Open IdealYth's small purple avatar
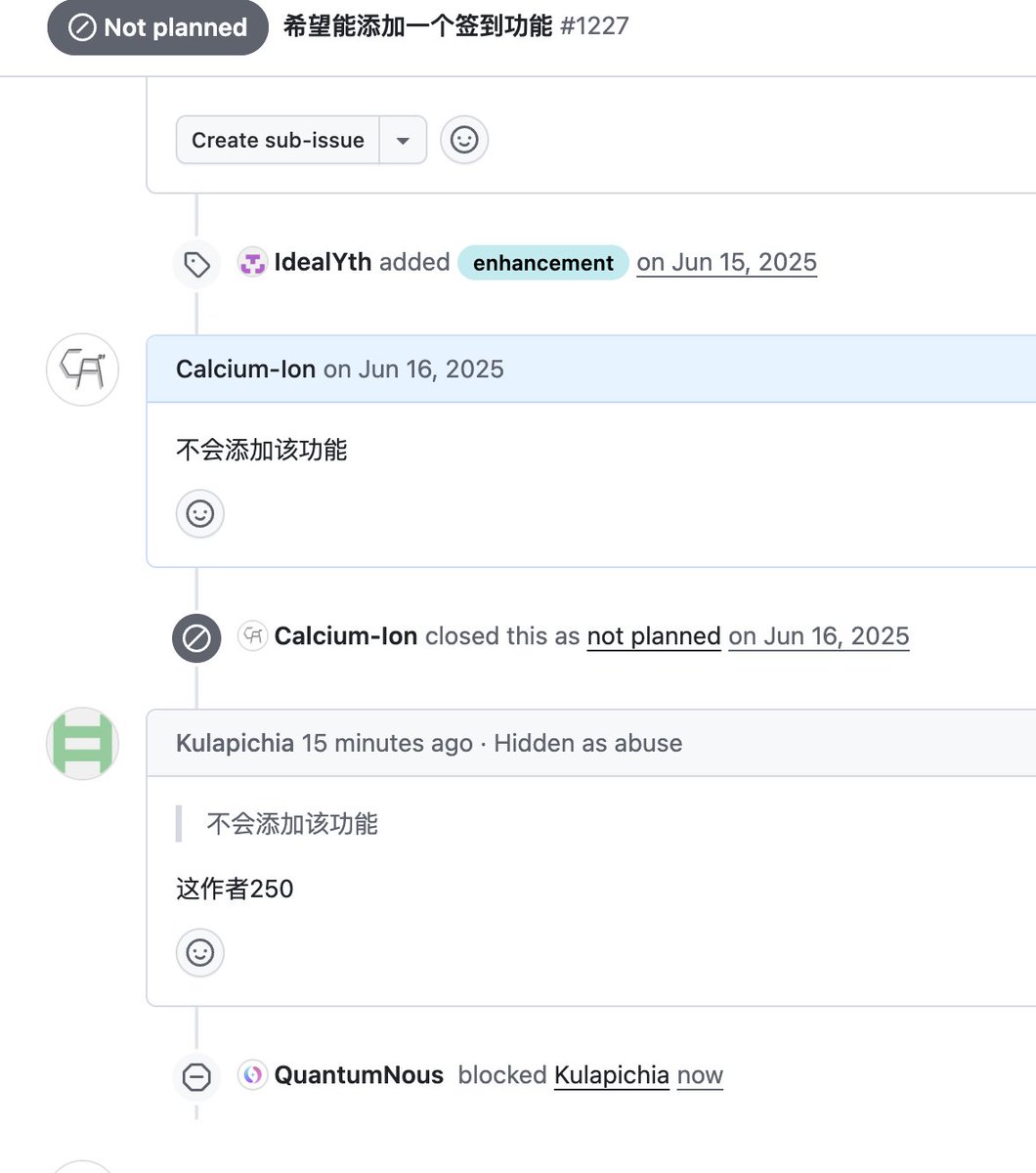 (x=252, y=263)
